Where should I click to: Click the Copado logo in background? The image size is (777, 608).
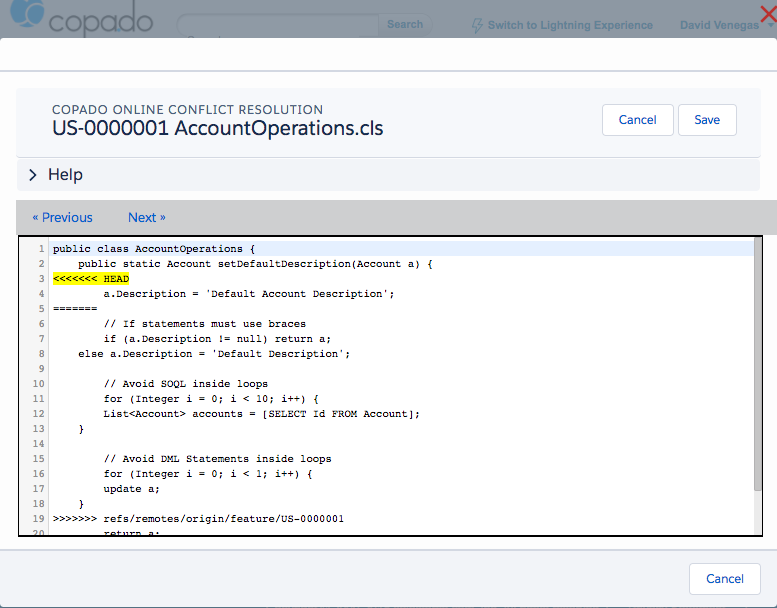click(x=82, y=19)
